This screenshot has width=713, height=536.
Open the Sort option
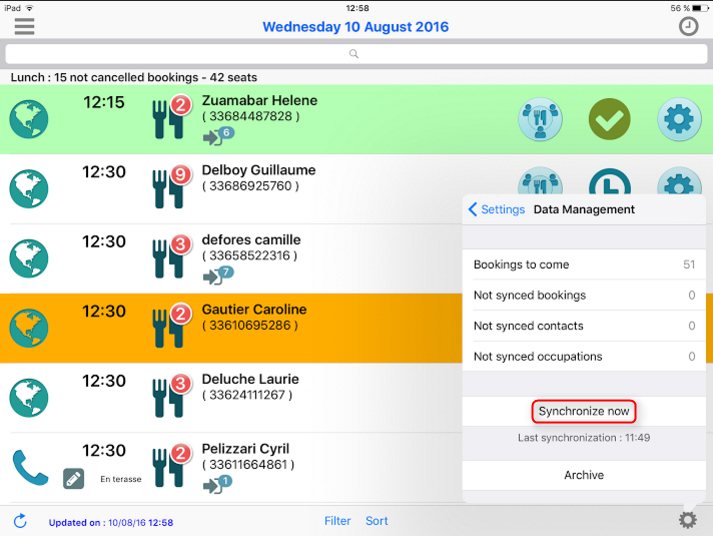pos(377,521)
